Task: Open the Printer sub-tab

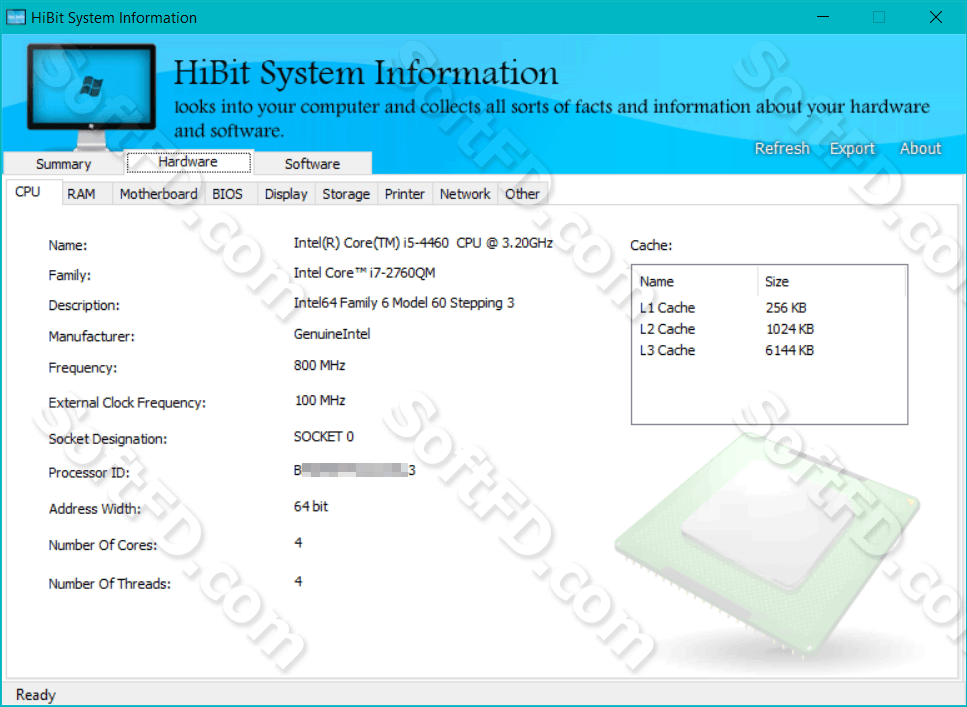Action: [405, 194]
